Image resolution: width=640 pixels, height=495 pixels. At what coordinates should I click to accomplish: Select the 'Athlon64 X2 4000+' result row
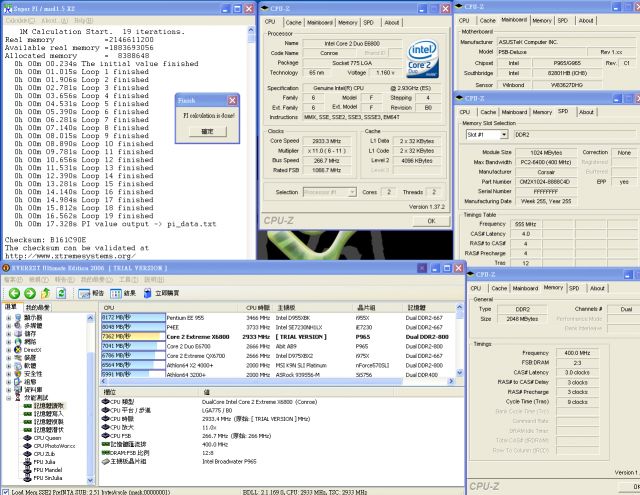coord(277,365)
